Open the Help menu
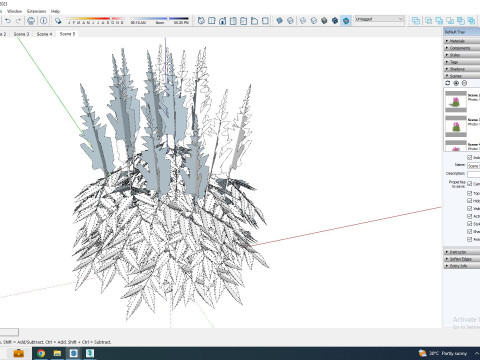The image size is (480, 360). pos(55,11)
